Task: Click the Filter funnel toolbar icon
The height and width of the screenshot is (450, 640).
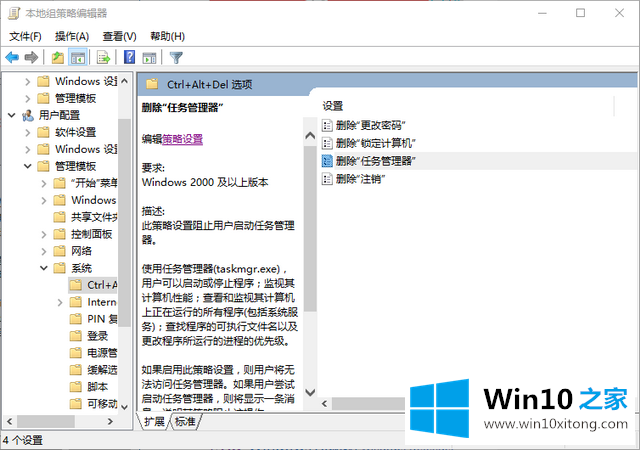Action: (176, 57)
